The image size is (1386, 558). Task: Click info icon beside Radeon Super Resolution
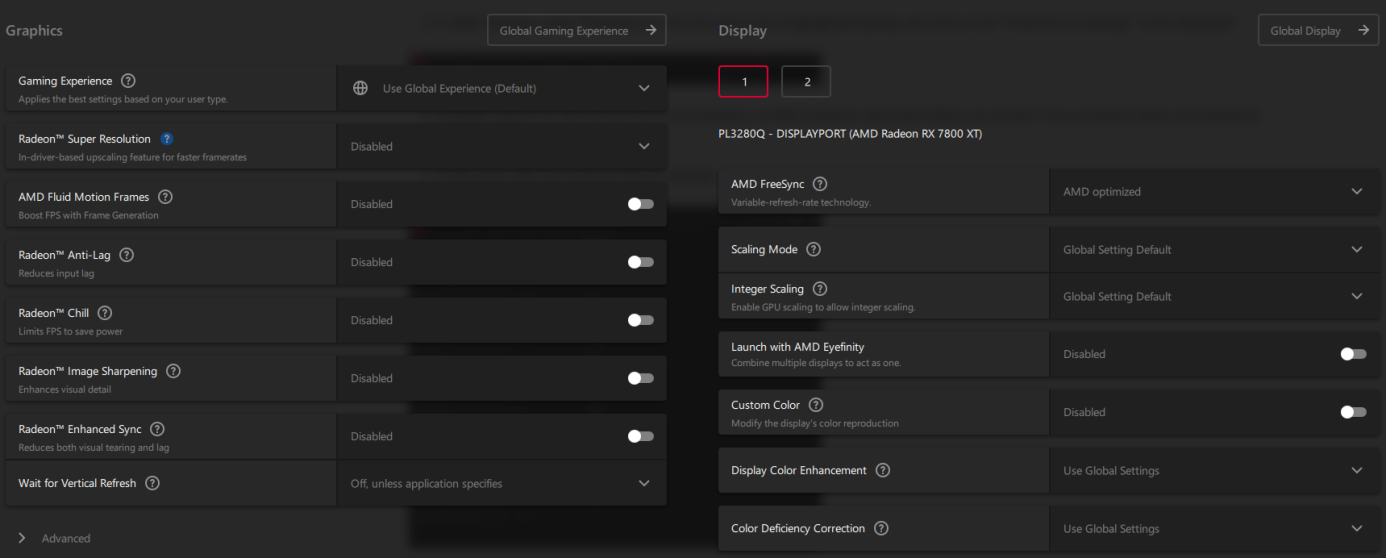pos(167,139)
